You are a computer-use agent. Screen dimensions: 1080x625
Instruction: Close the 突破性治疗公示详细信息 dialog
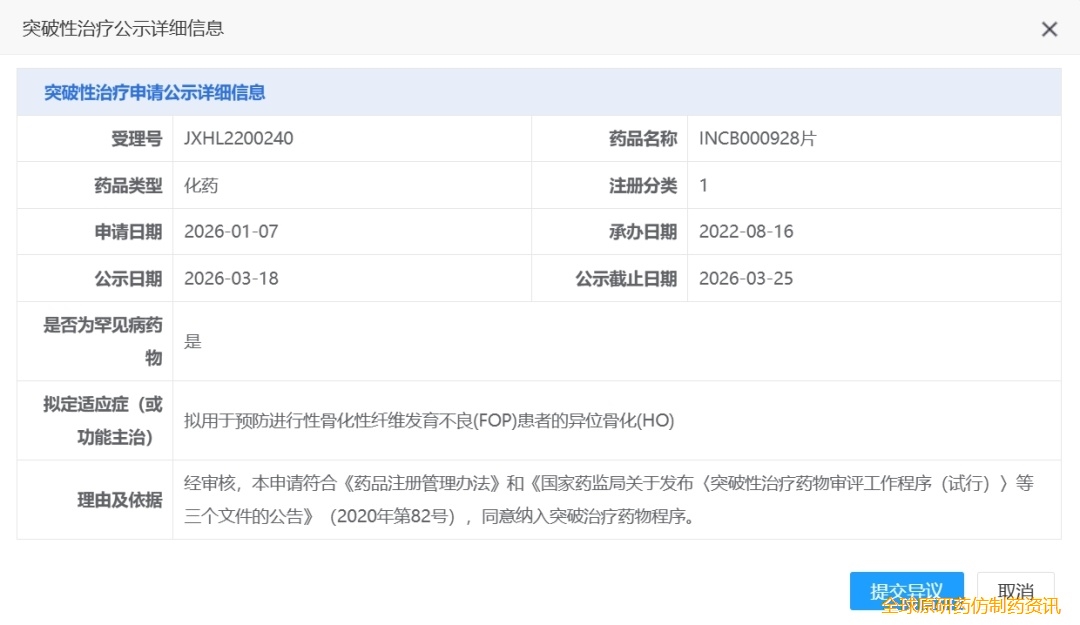tap(1049, 29)
